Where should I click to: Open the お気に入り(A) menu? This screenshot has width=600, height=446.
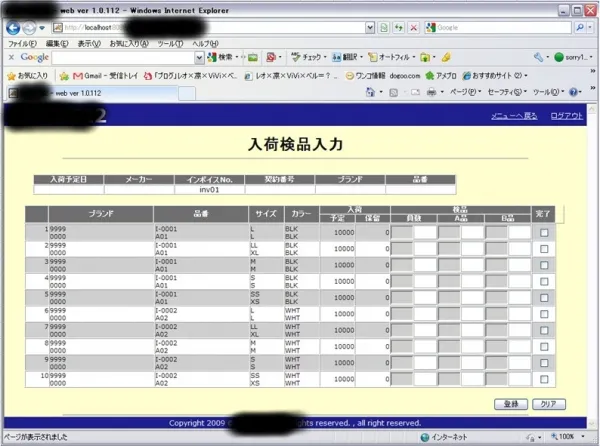coord(129,44)
